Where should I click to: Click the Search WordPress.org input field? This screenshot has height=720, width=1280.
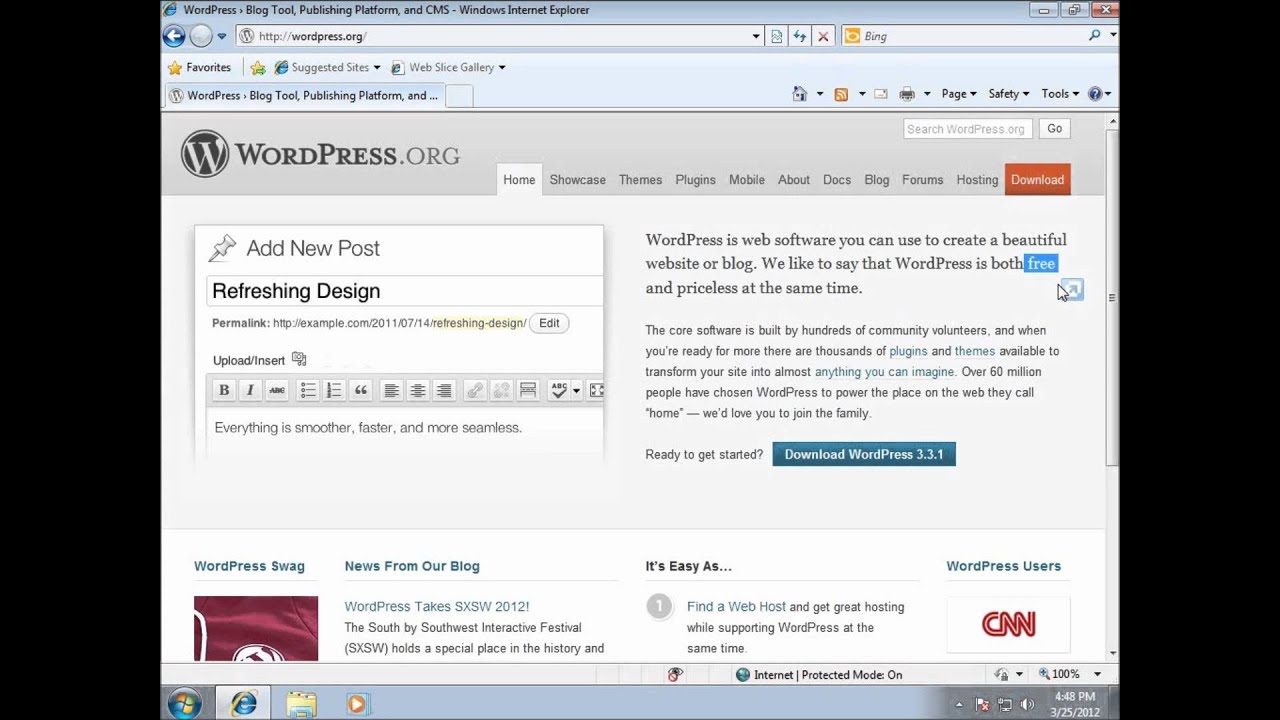968,128
